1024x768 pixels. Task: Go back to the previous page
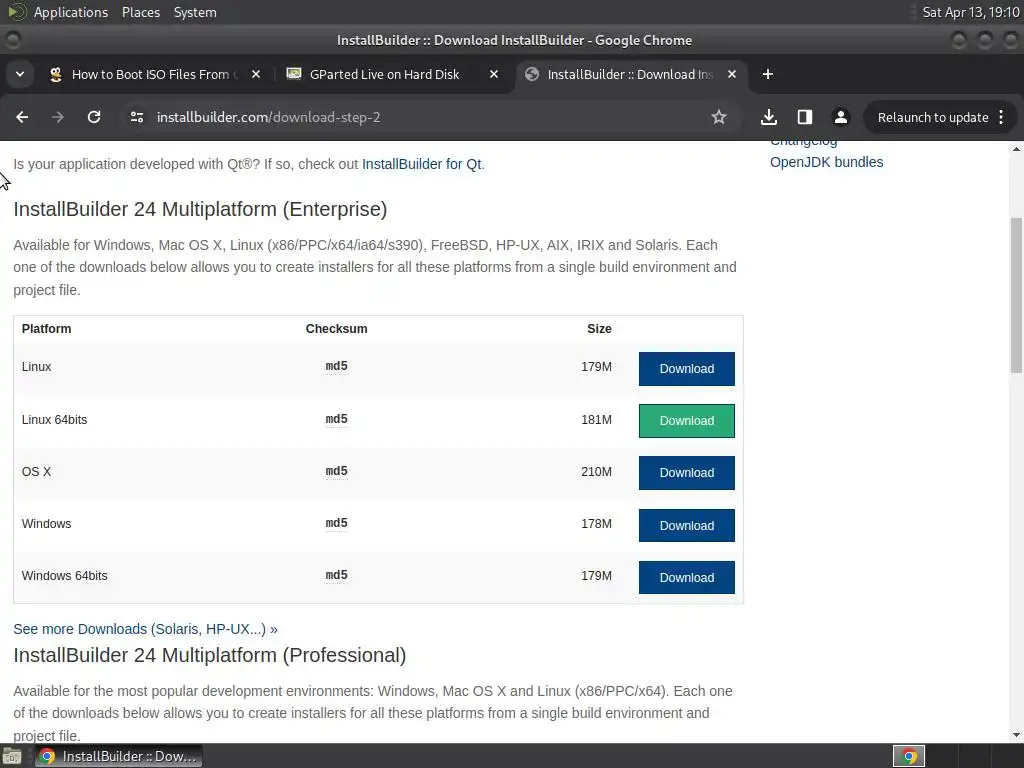22,117
